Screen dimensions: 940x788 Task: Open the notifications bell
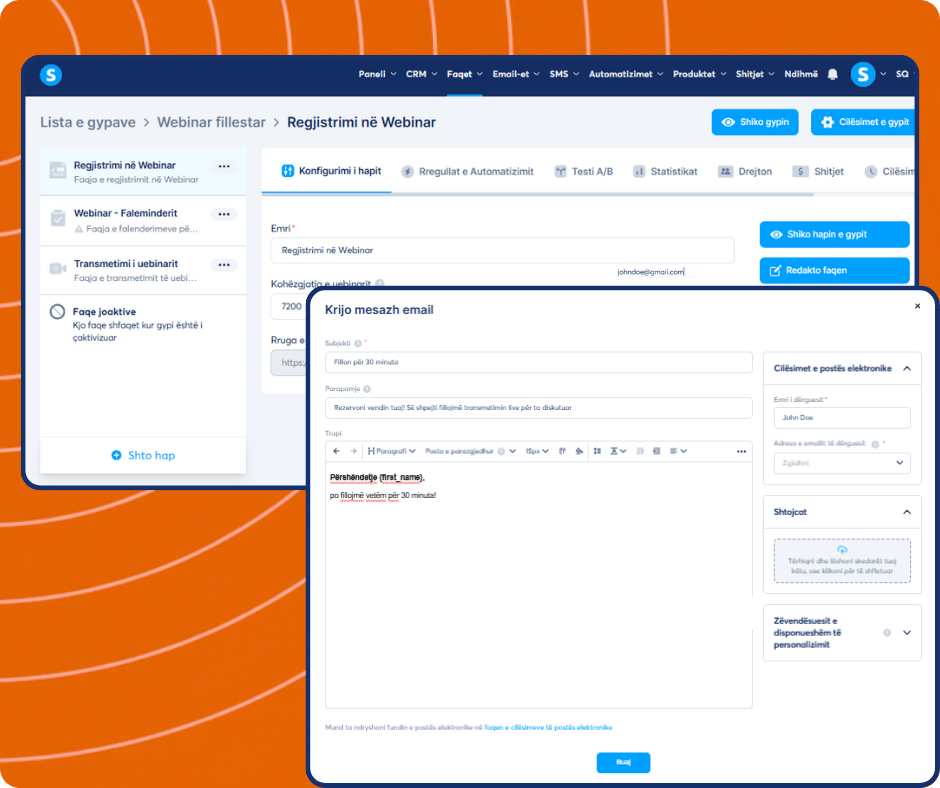coord(833,74)
